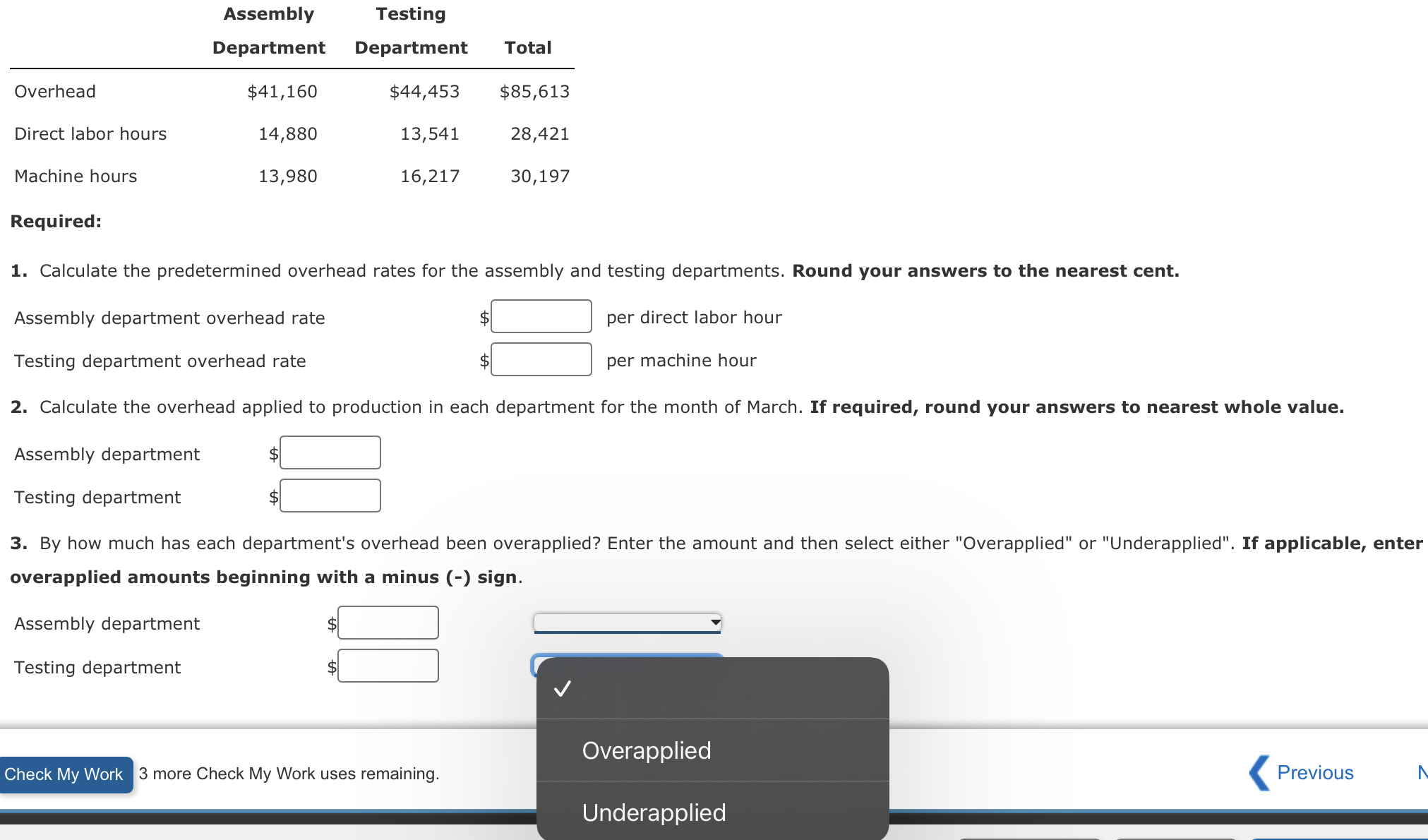This screenshot has width=1428, height=840.
Task: Focus Testing department overhead rate field
Action: (x=541, y=360)
